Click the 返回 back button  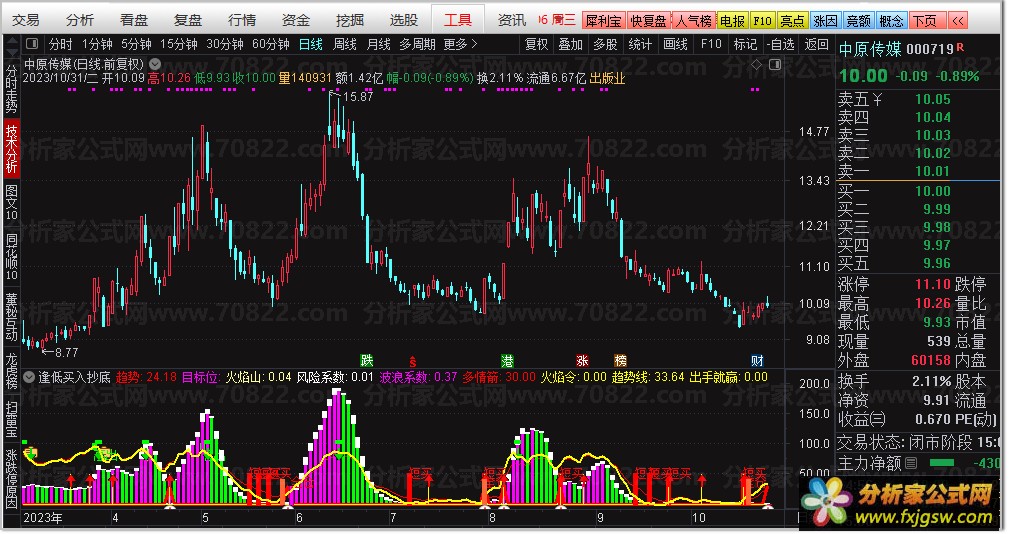(817, 44)
